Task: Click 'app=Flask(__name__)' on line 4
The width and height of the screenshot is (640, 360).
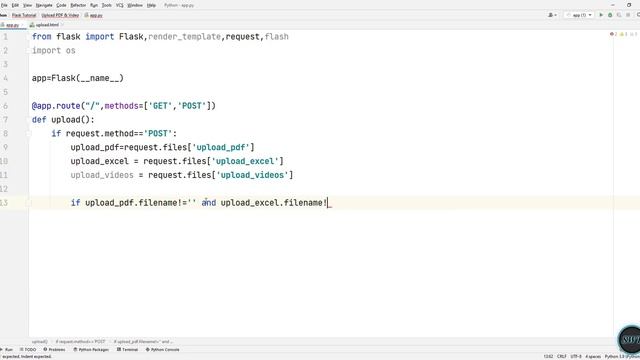Action: tap(78, 78)
